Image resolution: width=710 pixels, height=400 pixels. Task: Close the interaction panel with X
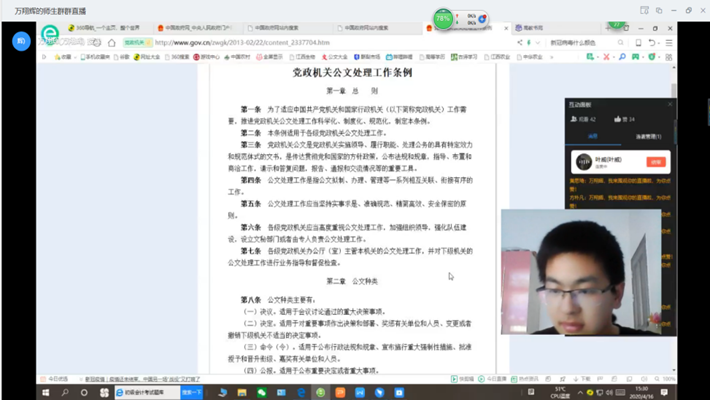click(670, 103)
